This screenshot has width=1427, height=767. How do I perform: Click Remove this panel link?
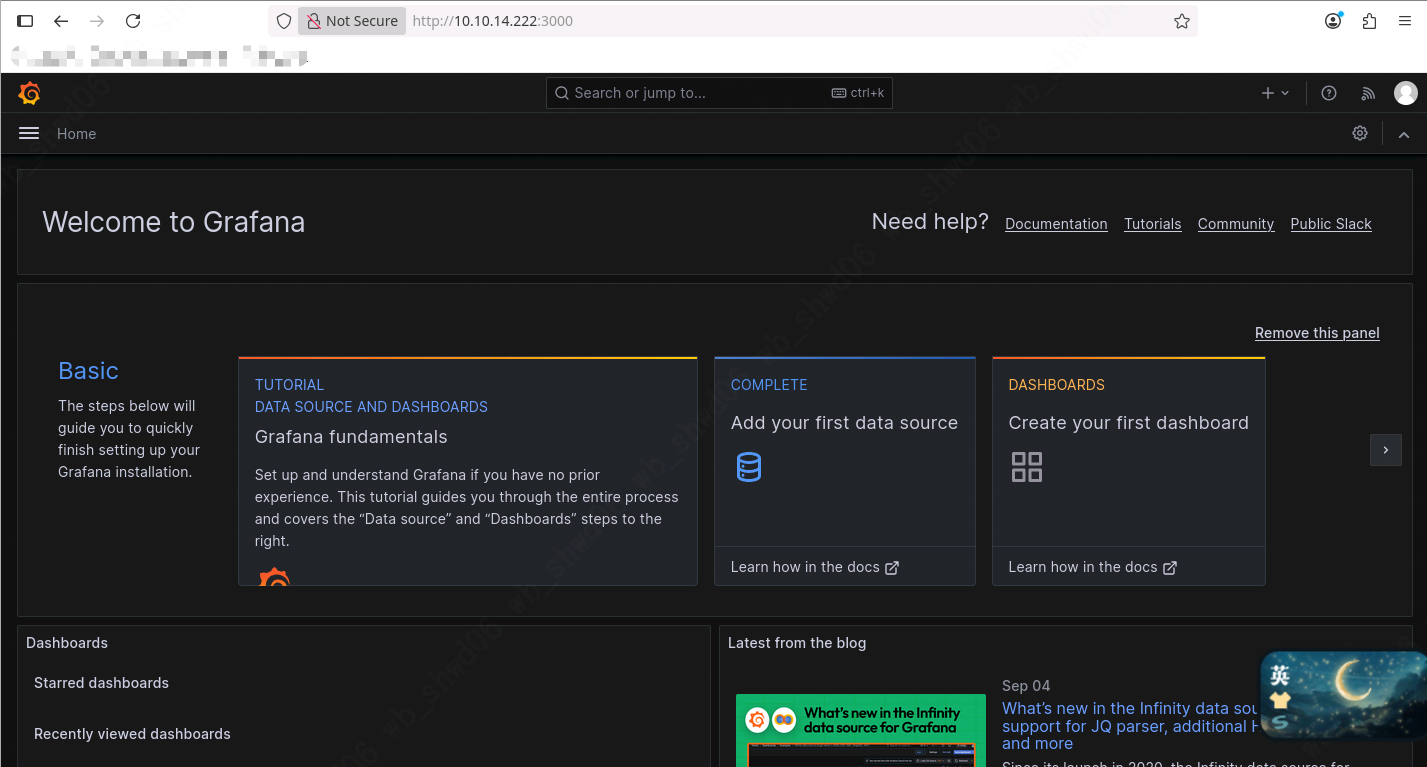coord(1317,333)
